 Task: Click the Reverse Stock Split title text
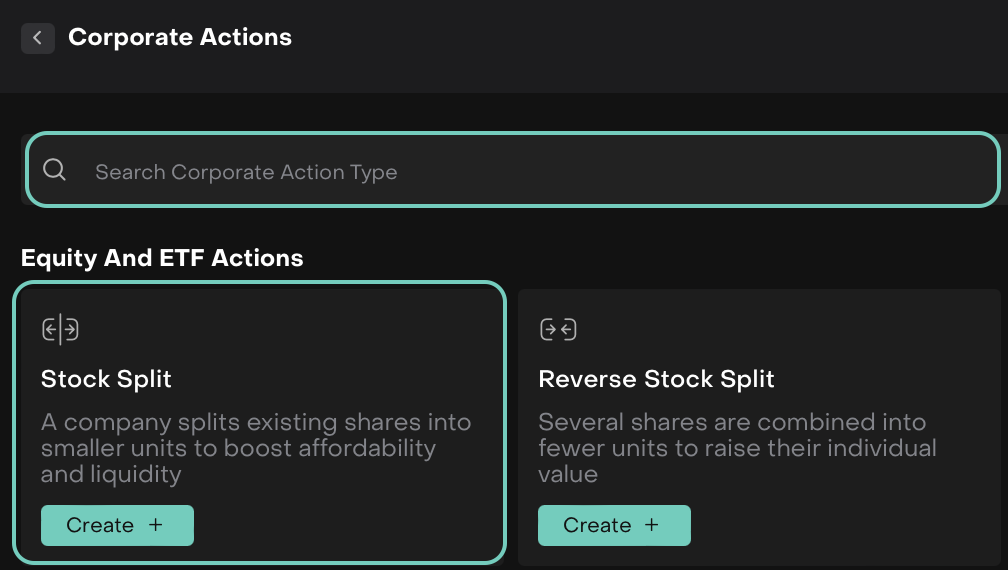656,379
